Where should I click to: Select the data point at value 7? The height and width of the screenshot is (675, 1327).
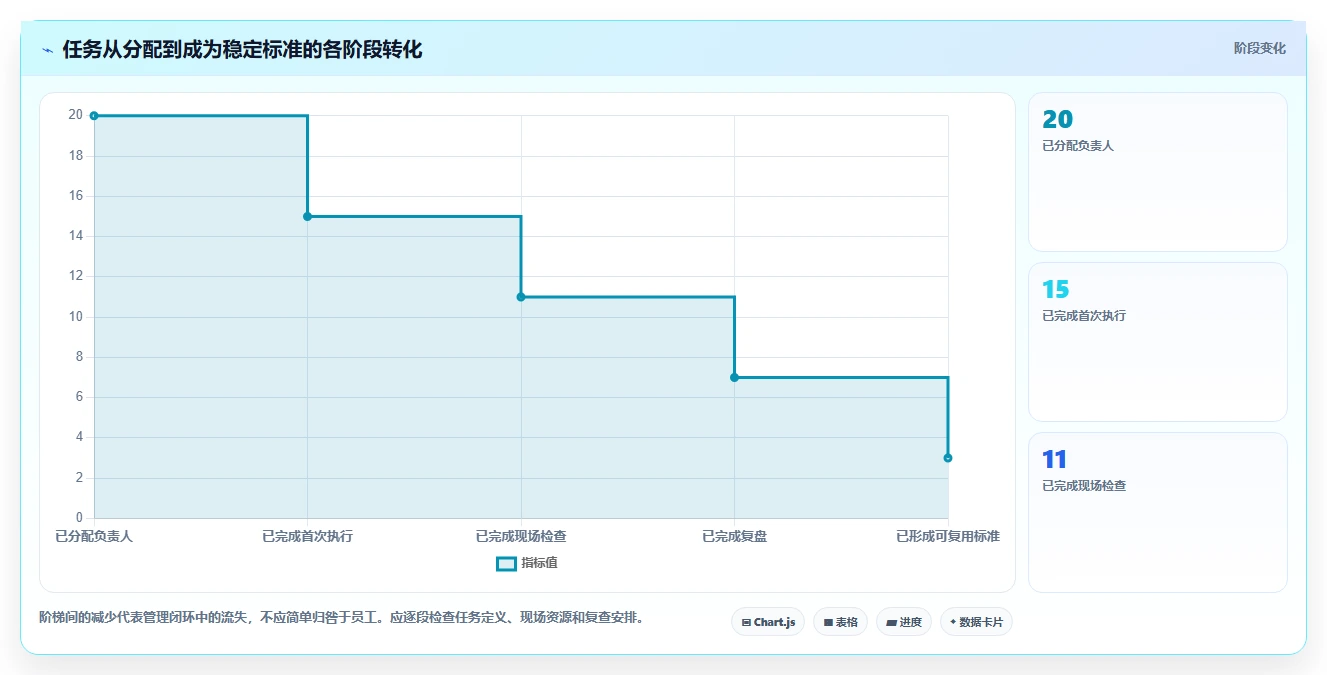734,377
